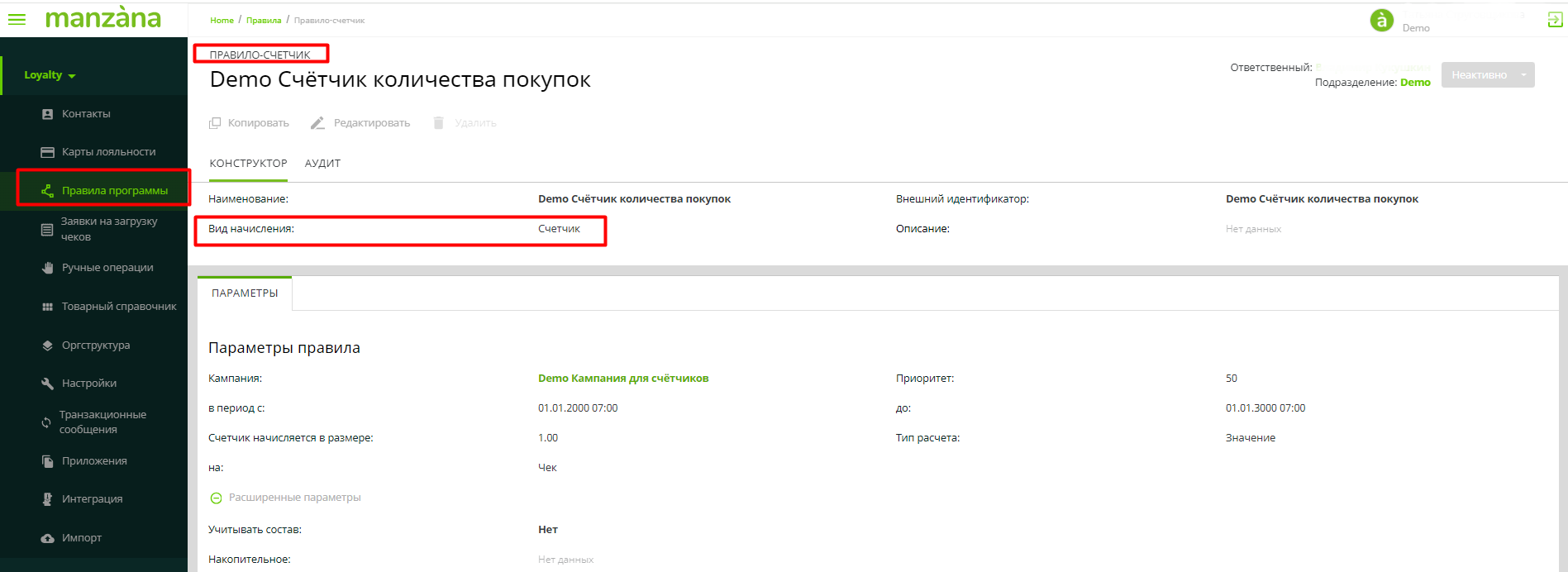The image size is (1568, 572).
Task: Click the user avatar icon
Action: 1381,20
